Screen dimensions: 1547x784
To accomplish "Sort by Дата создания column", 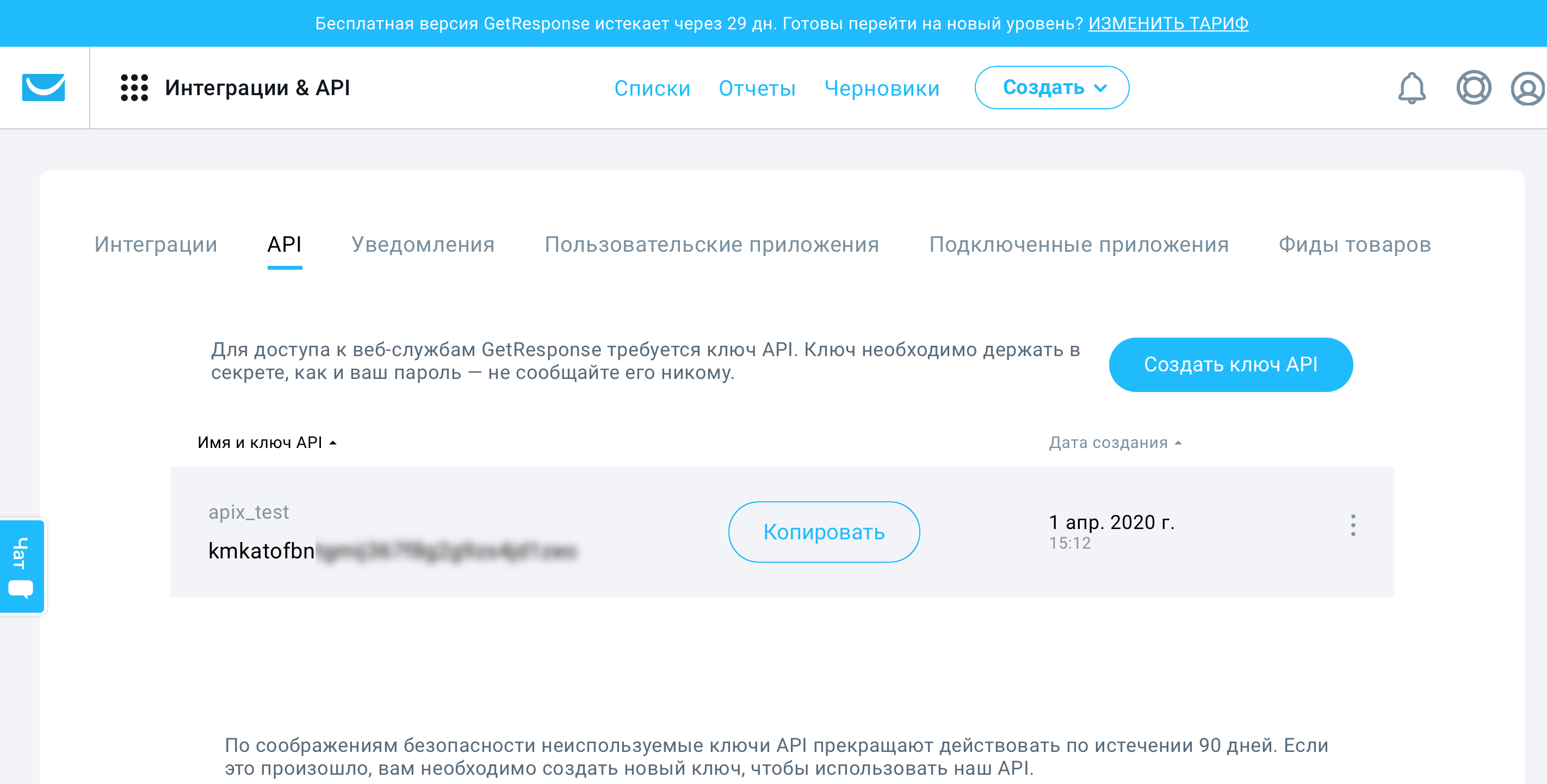I will (1115, 443).
